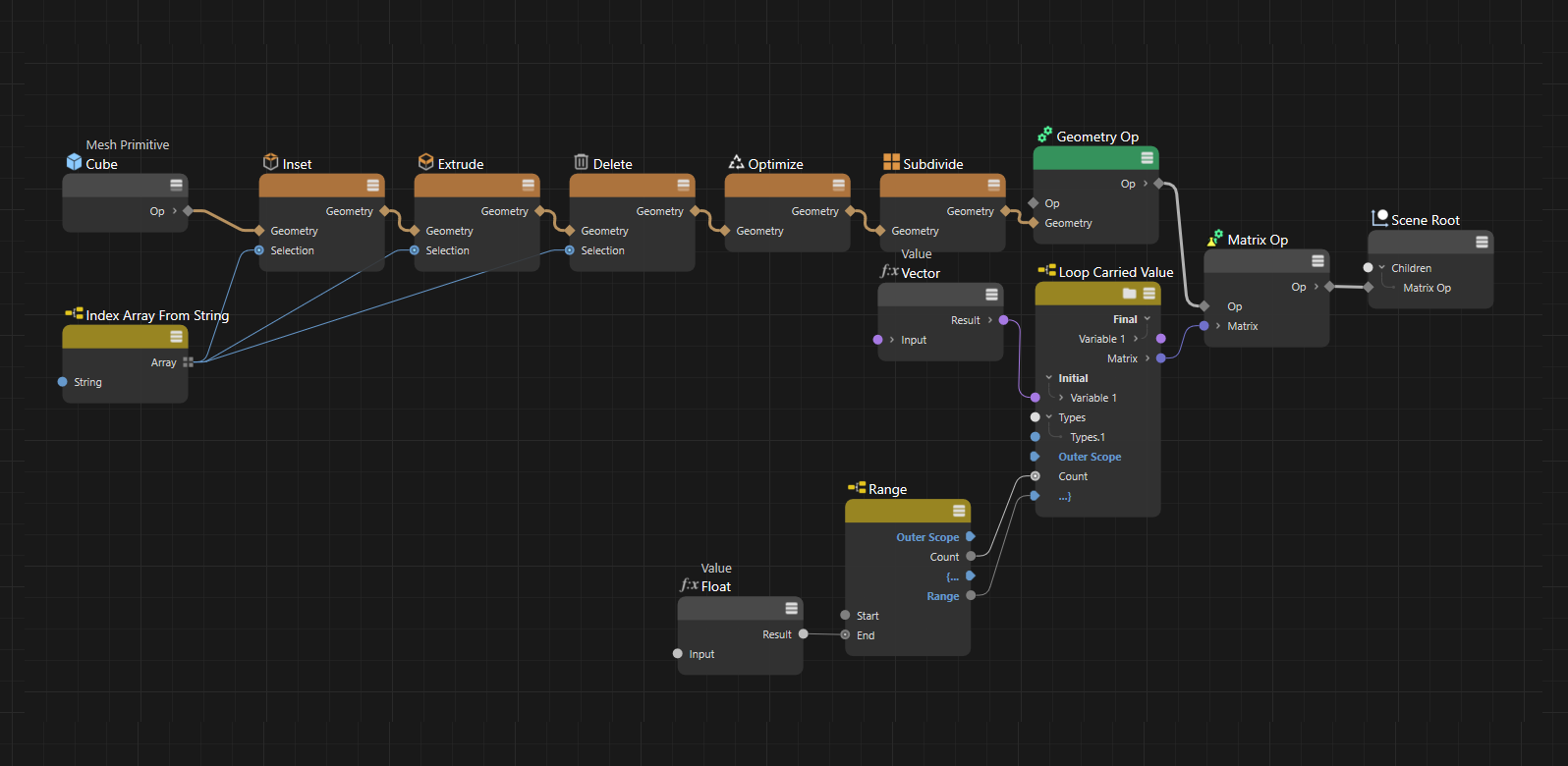
Task: Open the Vector node header menu icon
Action: tap(991, 294)
